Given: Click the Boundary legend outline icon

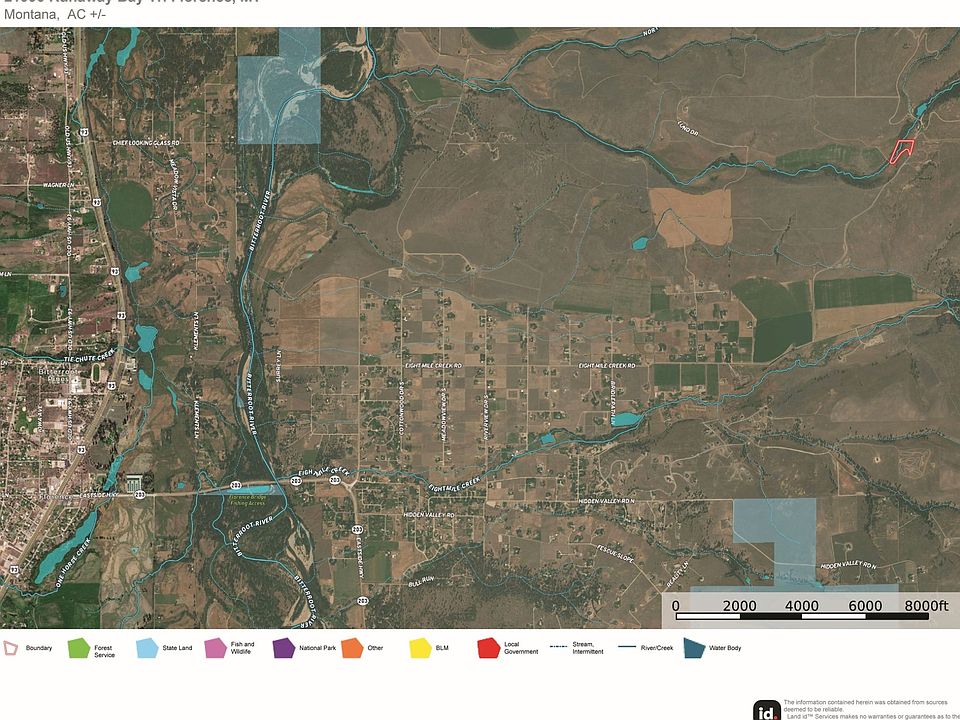Looking at the screenshot, I should (12, 649).
